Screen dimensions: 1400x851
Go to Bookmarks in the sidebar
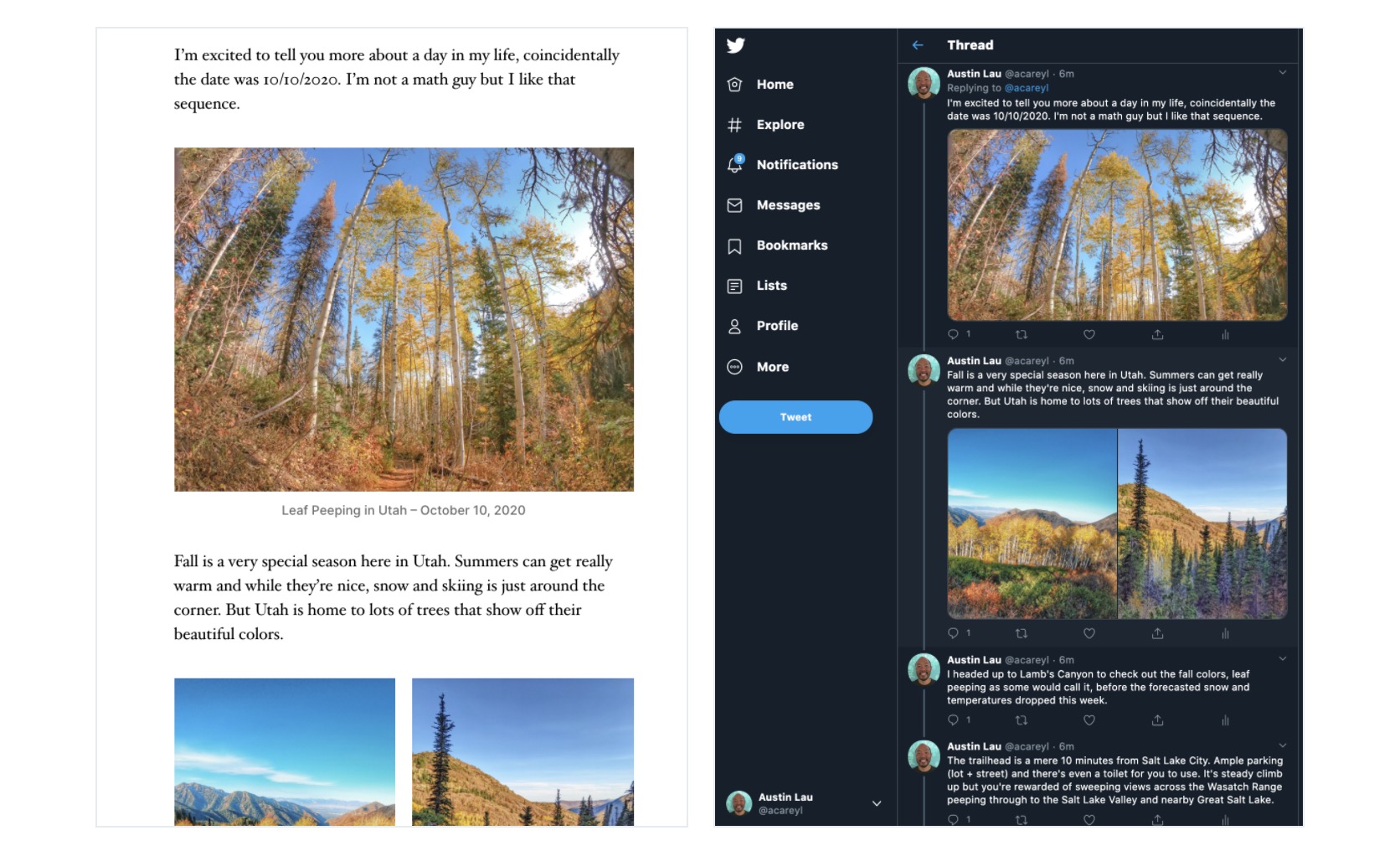(791, 245)
